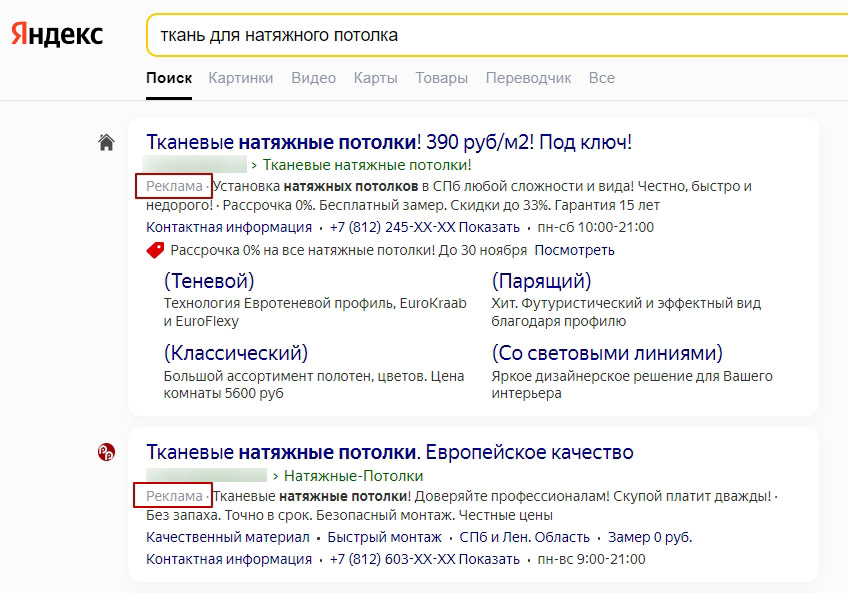
Task: Open the Переводчик tab
Action: pyautogui.click(x=528, y=78)
